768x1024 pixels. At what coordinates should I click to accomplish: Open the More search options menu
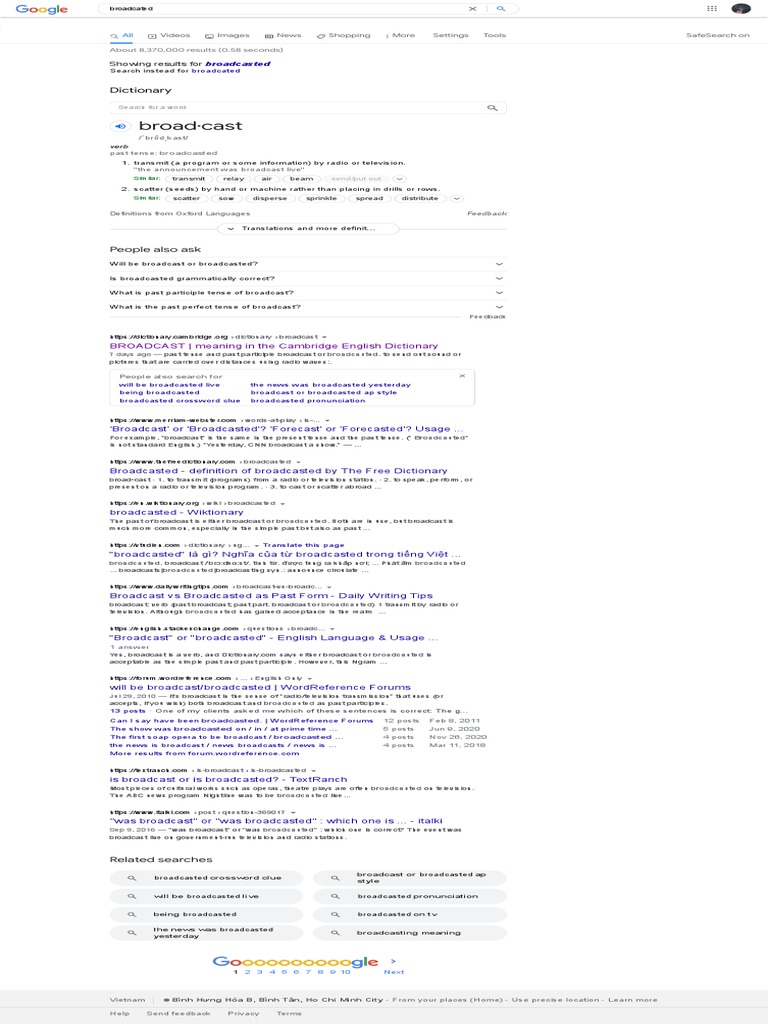point(400,35)
